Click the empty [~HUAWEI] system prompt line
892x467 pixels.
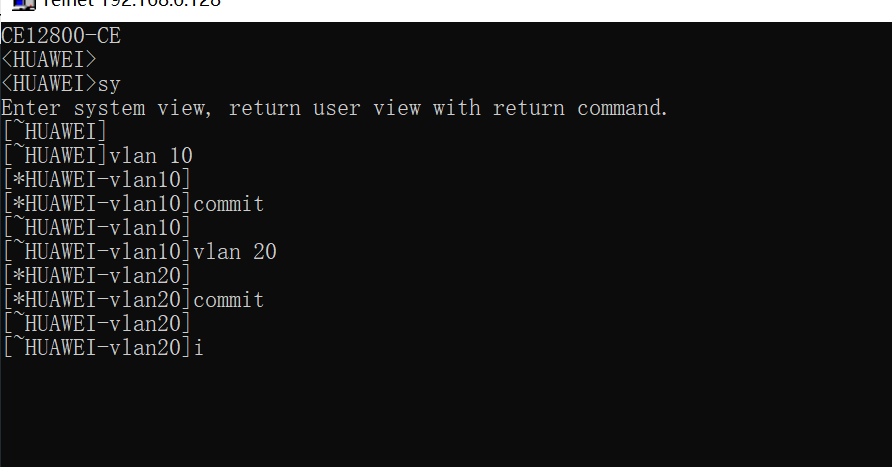click(55, 132)
